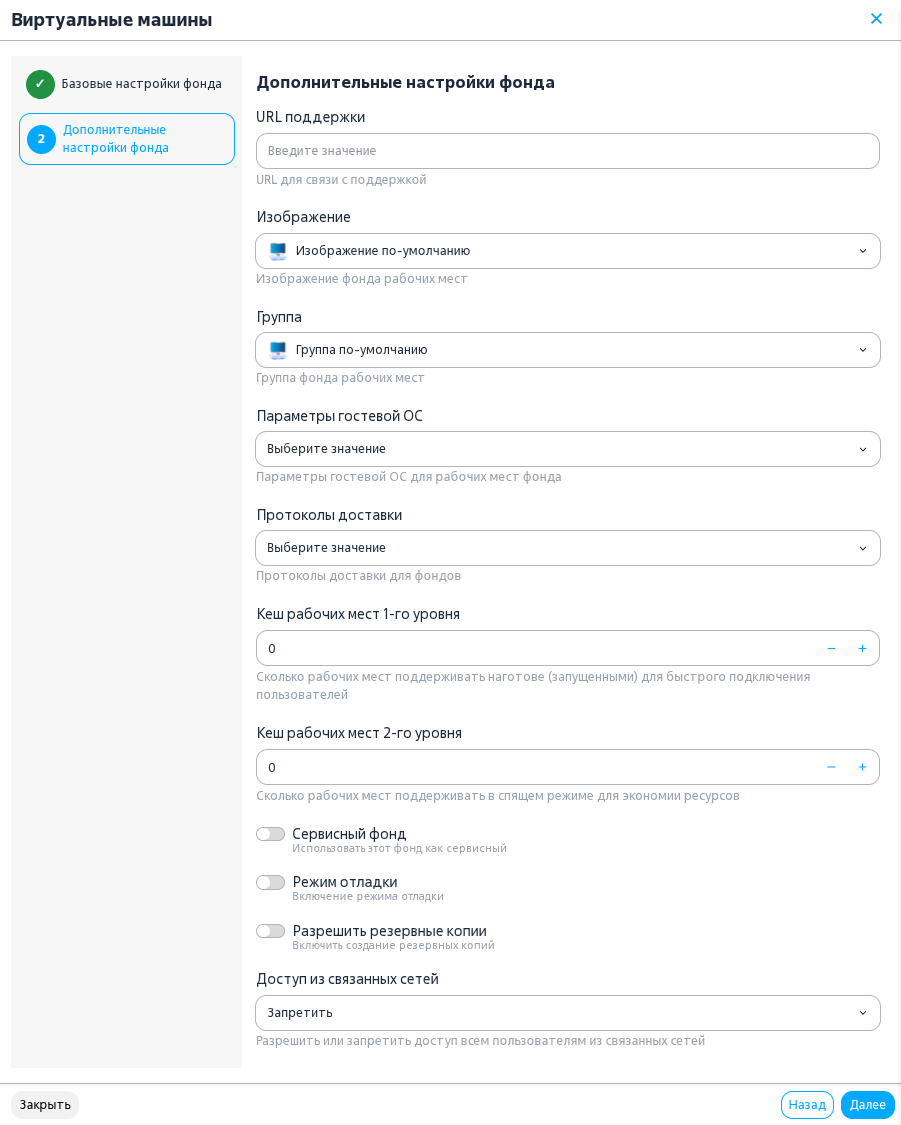Decrease the 2nd-level workplace cache with minus
Viewport: 901px width, 1125px height.
831,768
